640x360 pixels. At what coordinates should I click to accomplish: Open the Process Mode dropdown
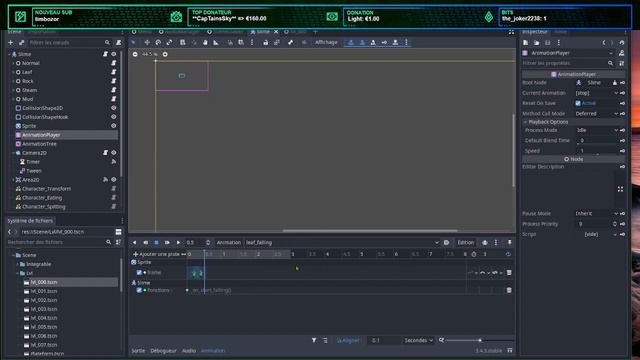[x=596, y=130]
